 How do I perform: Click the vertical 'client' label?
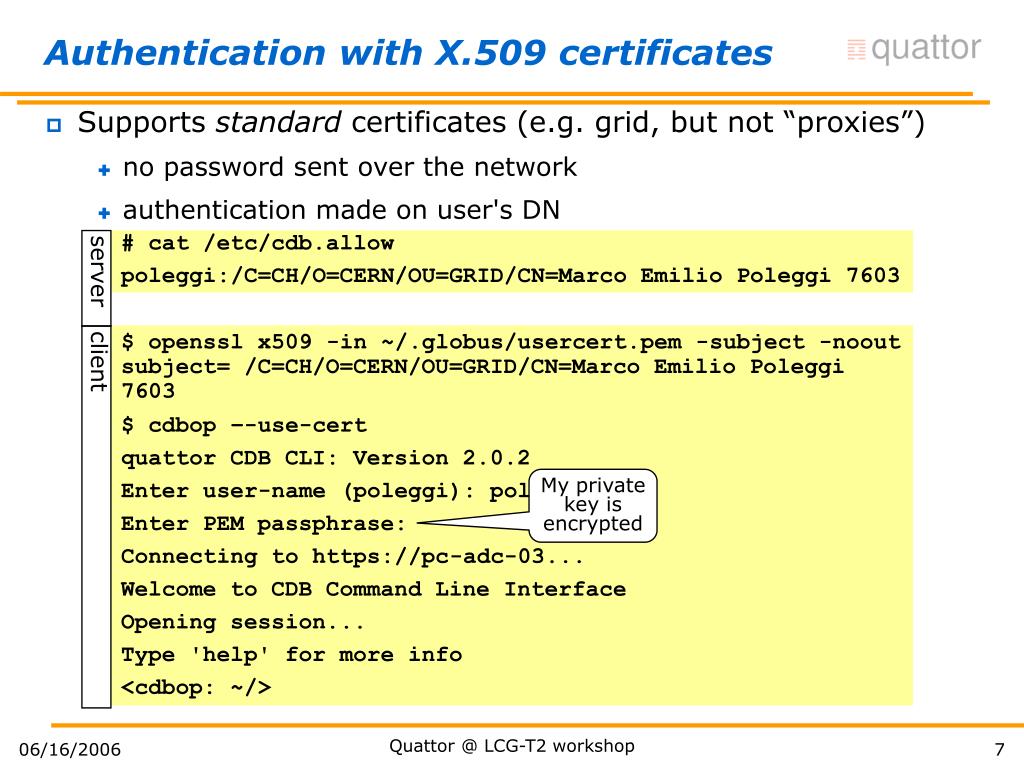pyautogui.click(x=97, y=361)
